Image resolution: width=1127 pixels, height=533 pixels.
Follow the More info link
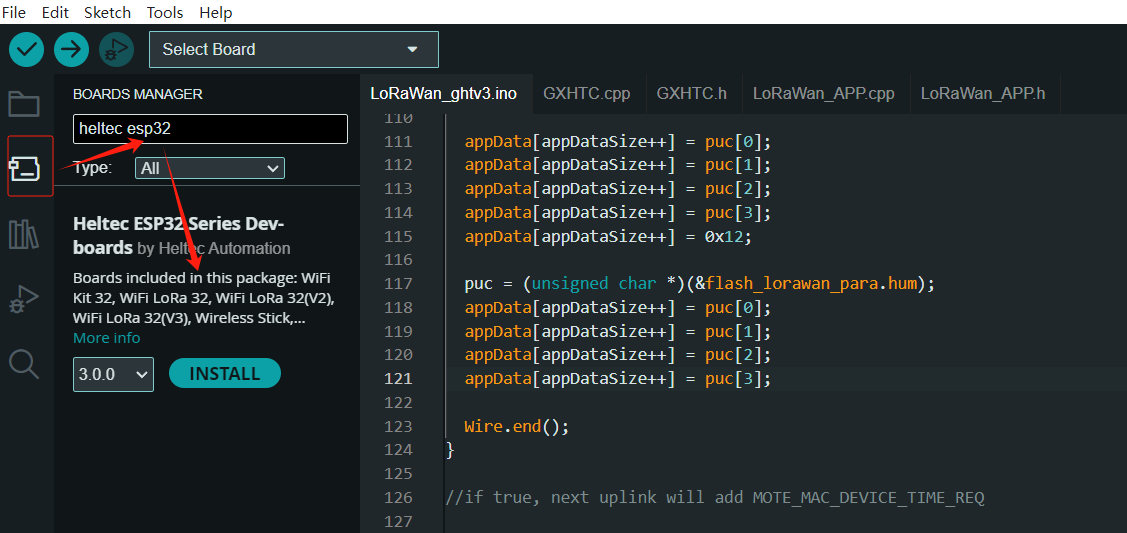click(107, 338)
